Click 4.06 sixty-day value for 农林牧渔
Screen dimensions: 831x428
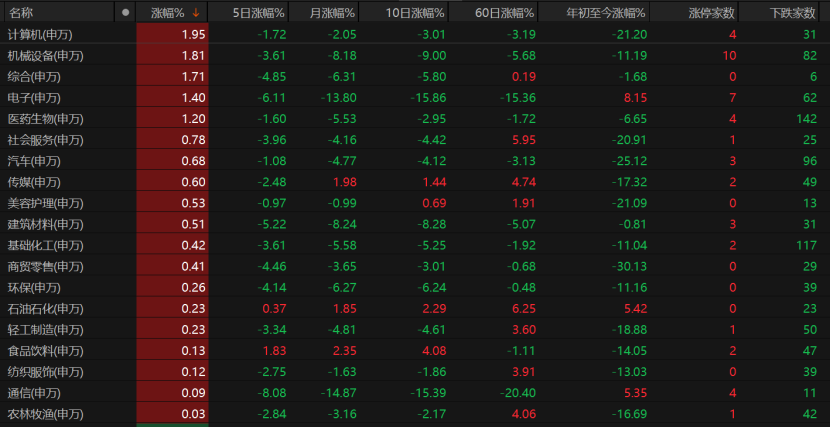pyautogui.click(x=524, y=414)
